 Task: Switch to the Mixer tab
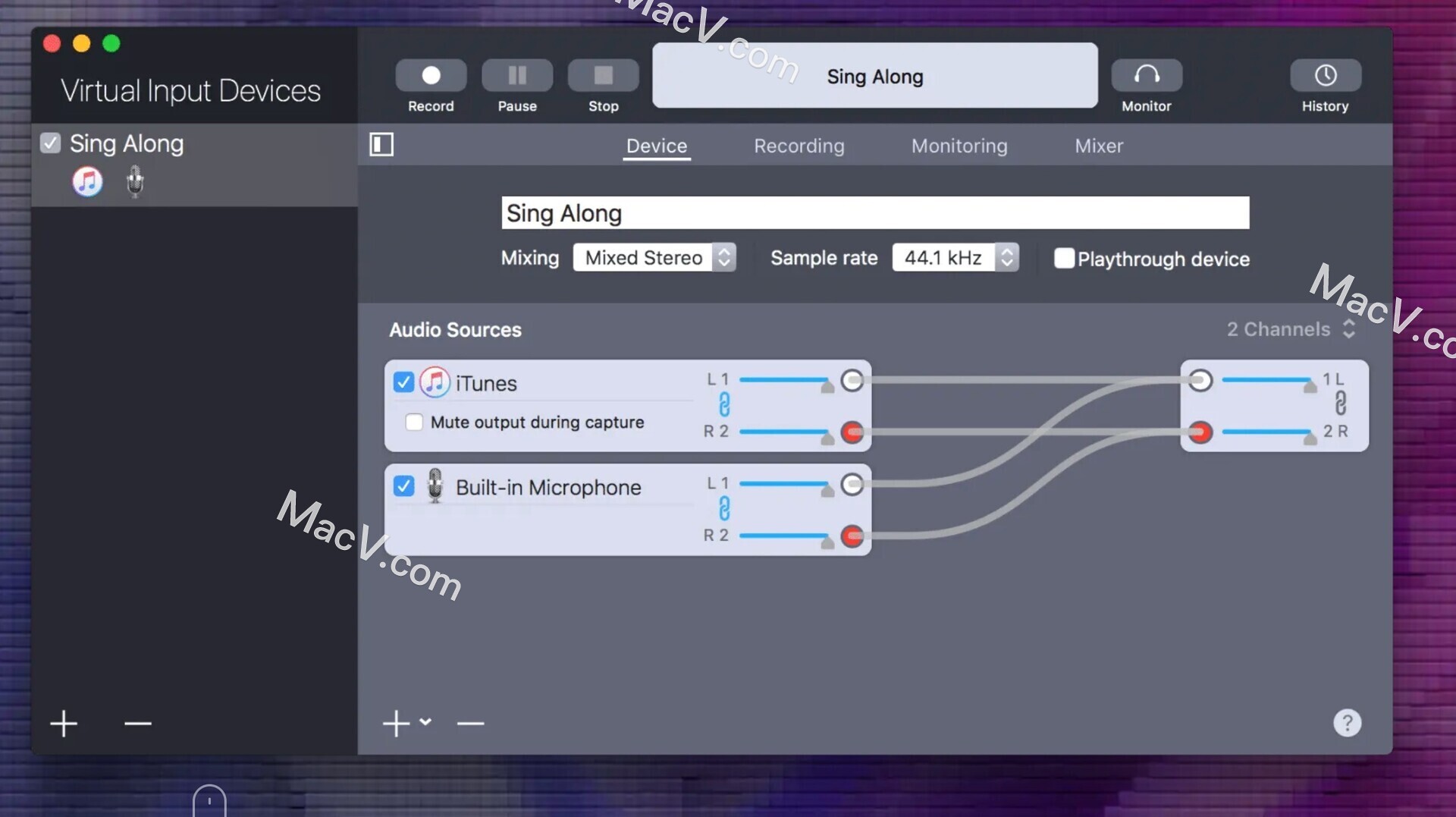1099,146
